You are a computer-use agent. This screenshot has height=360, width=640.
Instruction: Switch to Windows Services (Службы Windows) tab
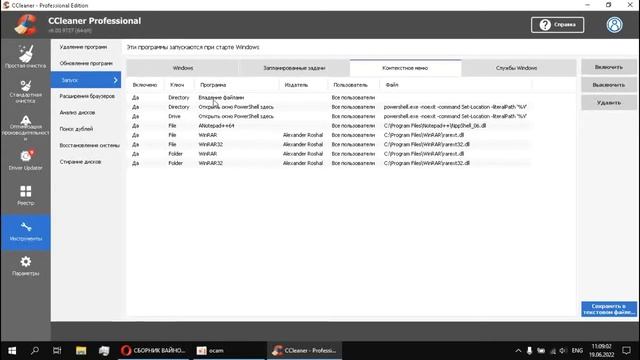click(x=516, y=68)
